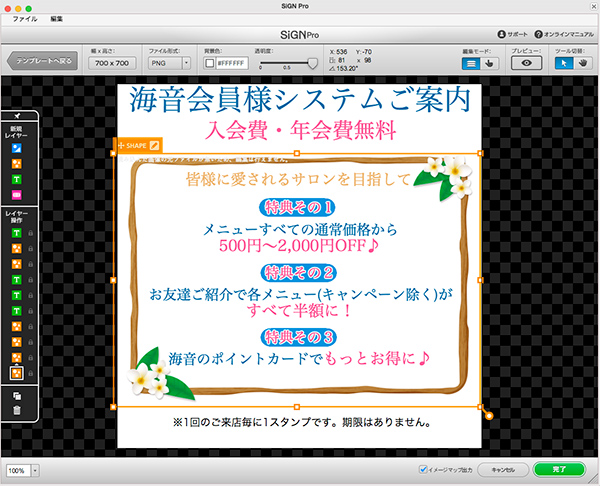Switch to hand pan tool
The image size is (600, 486).
pos(582,62)
